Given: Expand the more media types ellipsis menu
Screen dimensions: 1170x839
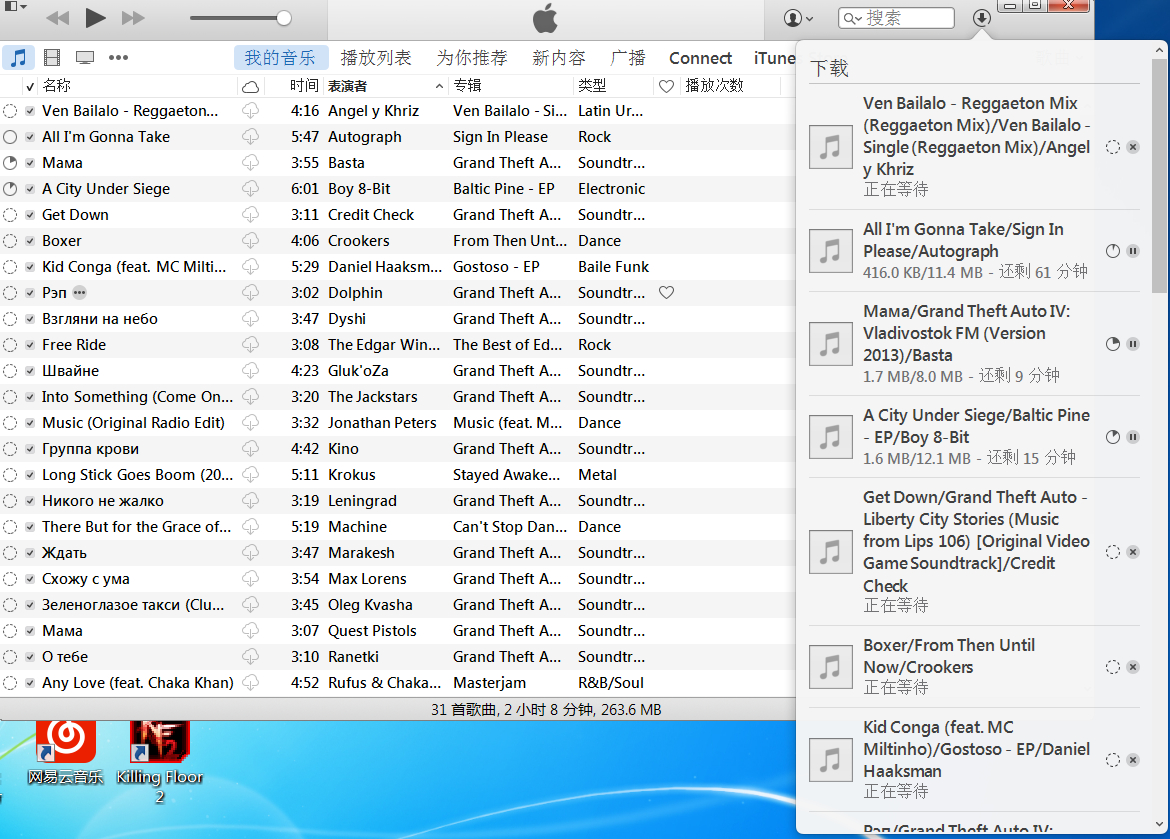Looking at the screenshot, I should (x=118, y=58).
